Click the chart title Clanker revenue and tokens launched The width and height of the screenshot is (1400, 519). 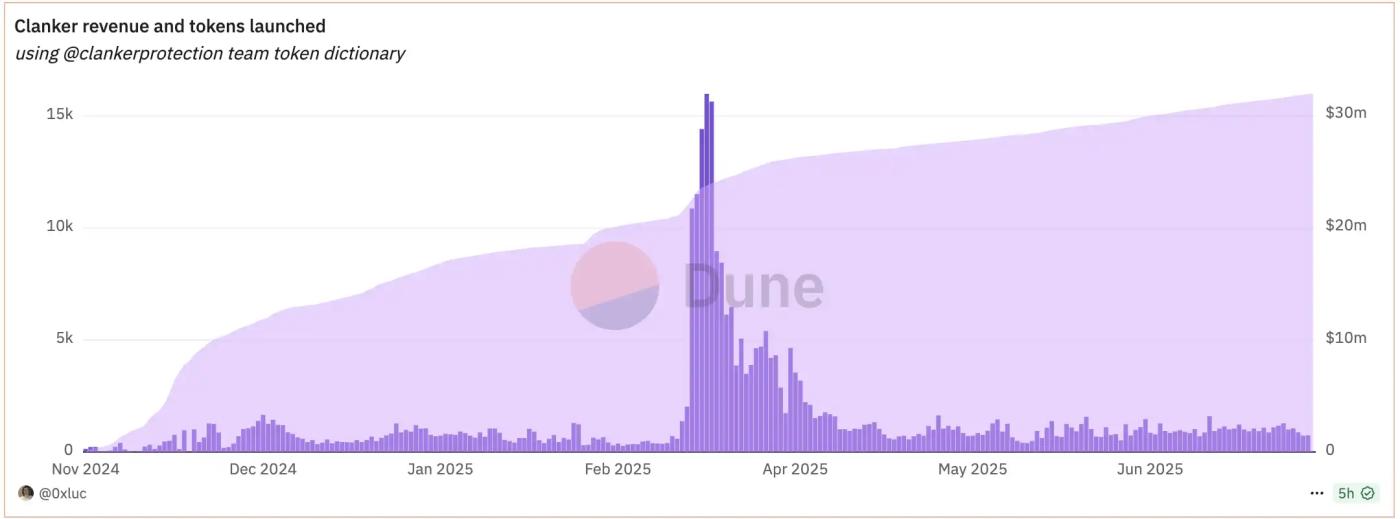pos(170,26)
